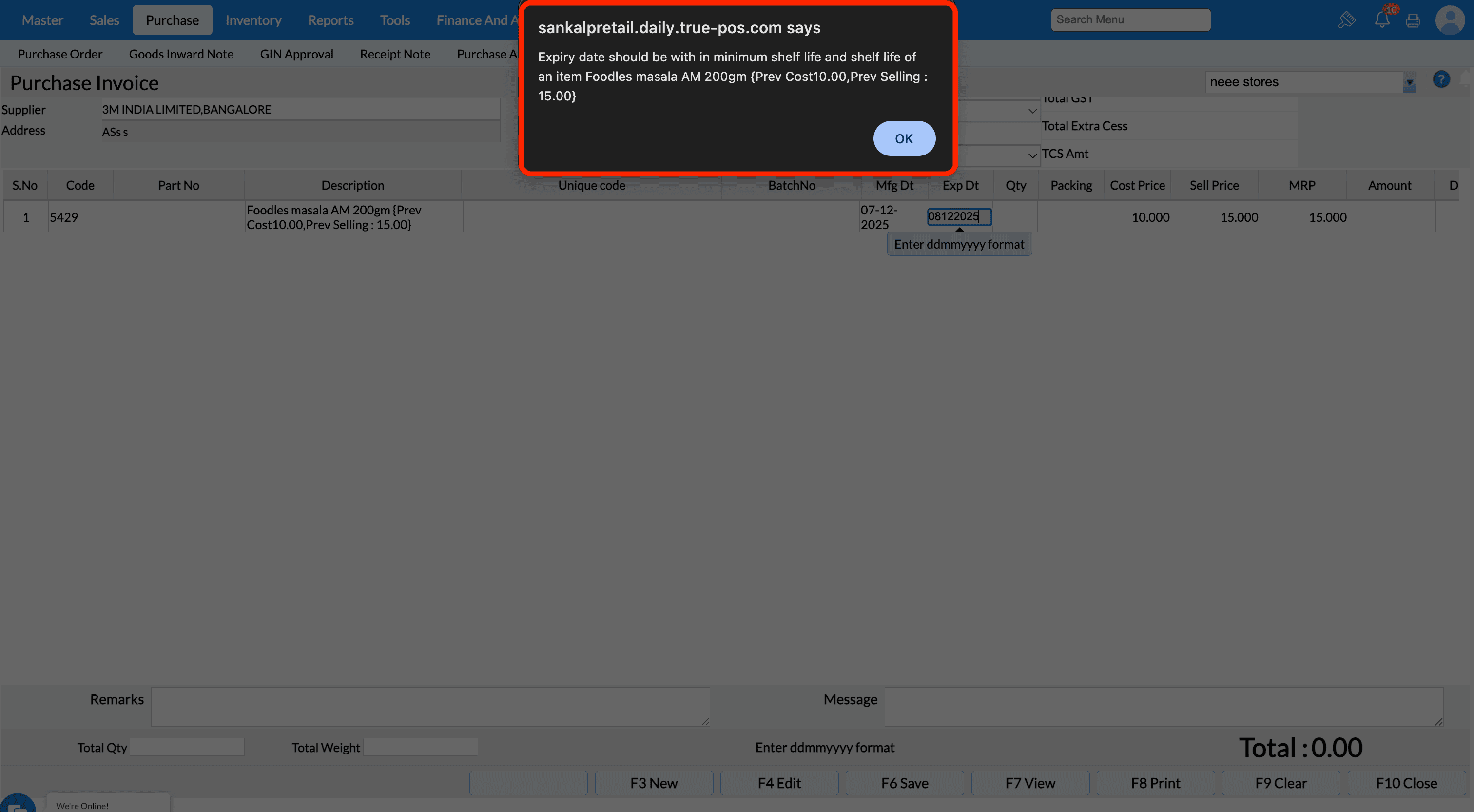1474x812 pixels.
Task: Expand the neee stores dropdown
Action: click(x=1409, y=82)
